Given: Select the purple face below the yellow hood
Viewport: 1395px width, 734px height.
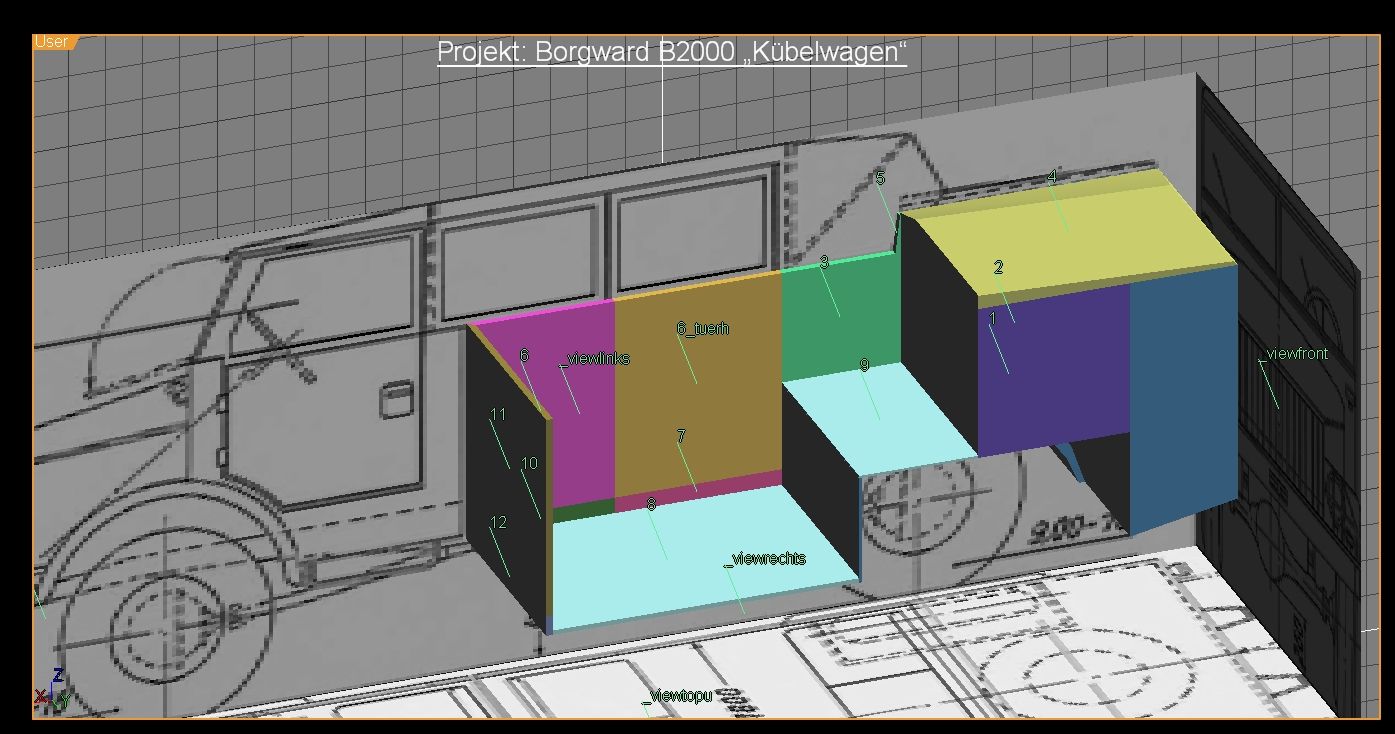Looking at the screenshot, I should (1055, 370).
